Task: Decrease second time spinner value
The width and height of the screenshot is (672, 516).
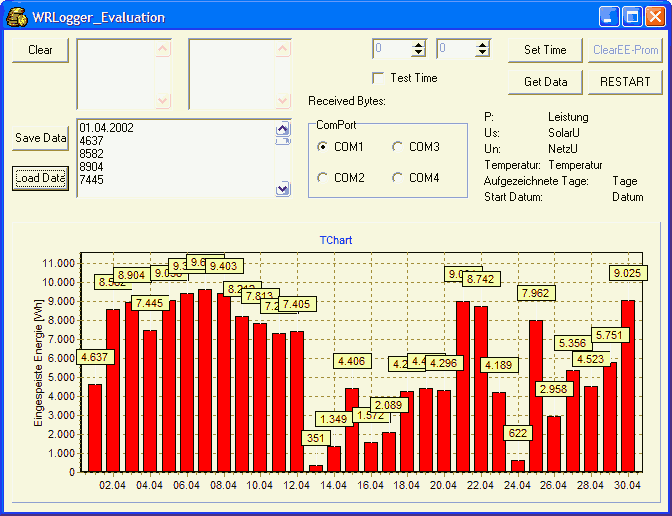Action: click(483, 53)
